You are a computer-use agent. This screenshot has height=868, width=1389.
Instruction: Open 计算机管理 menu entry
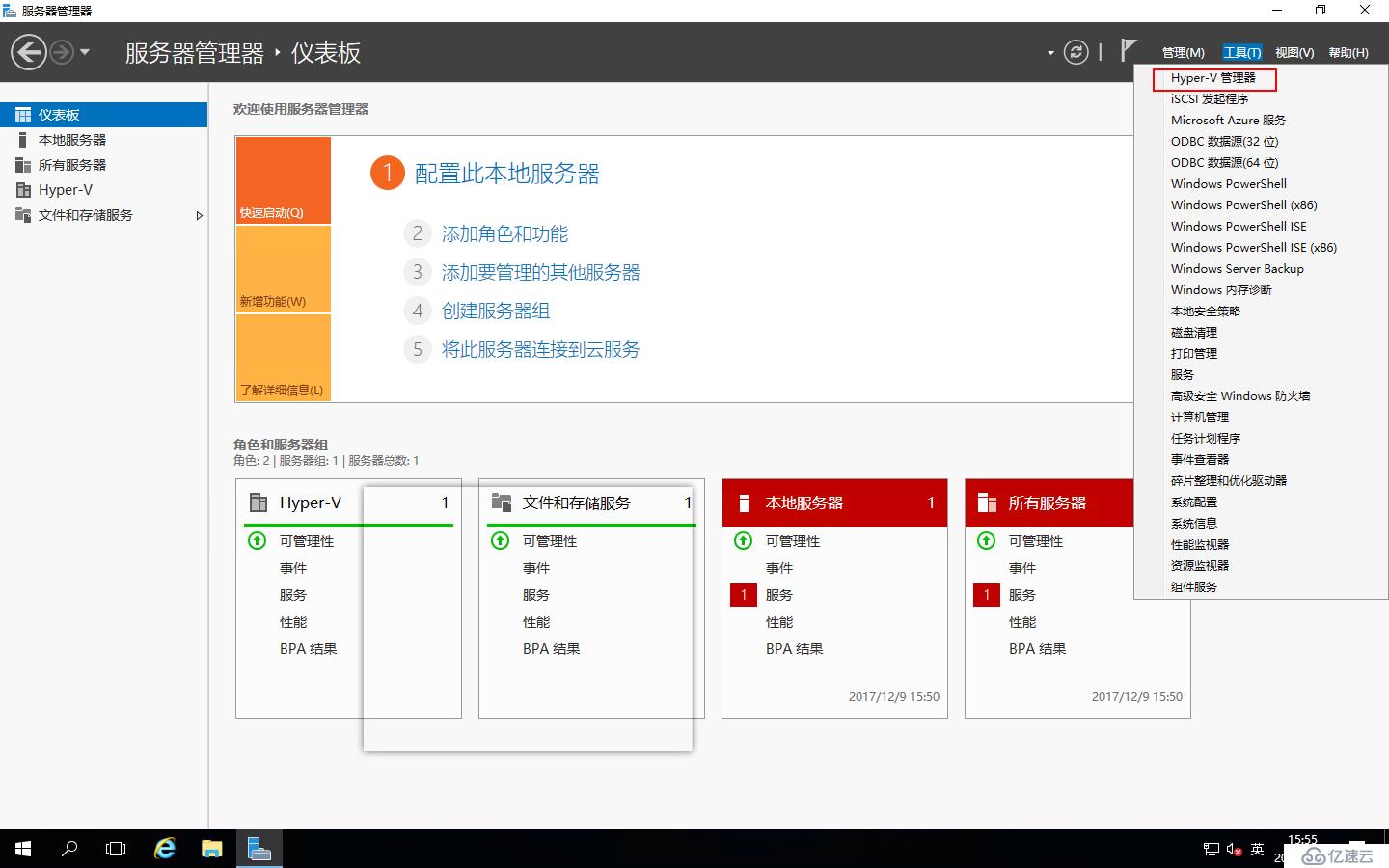[1200, 418]
